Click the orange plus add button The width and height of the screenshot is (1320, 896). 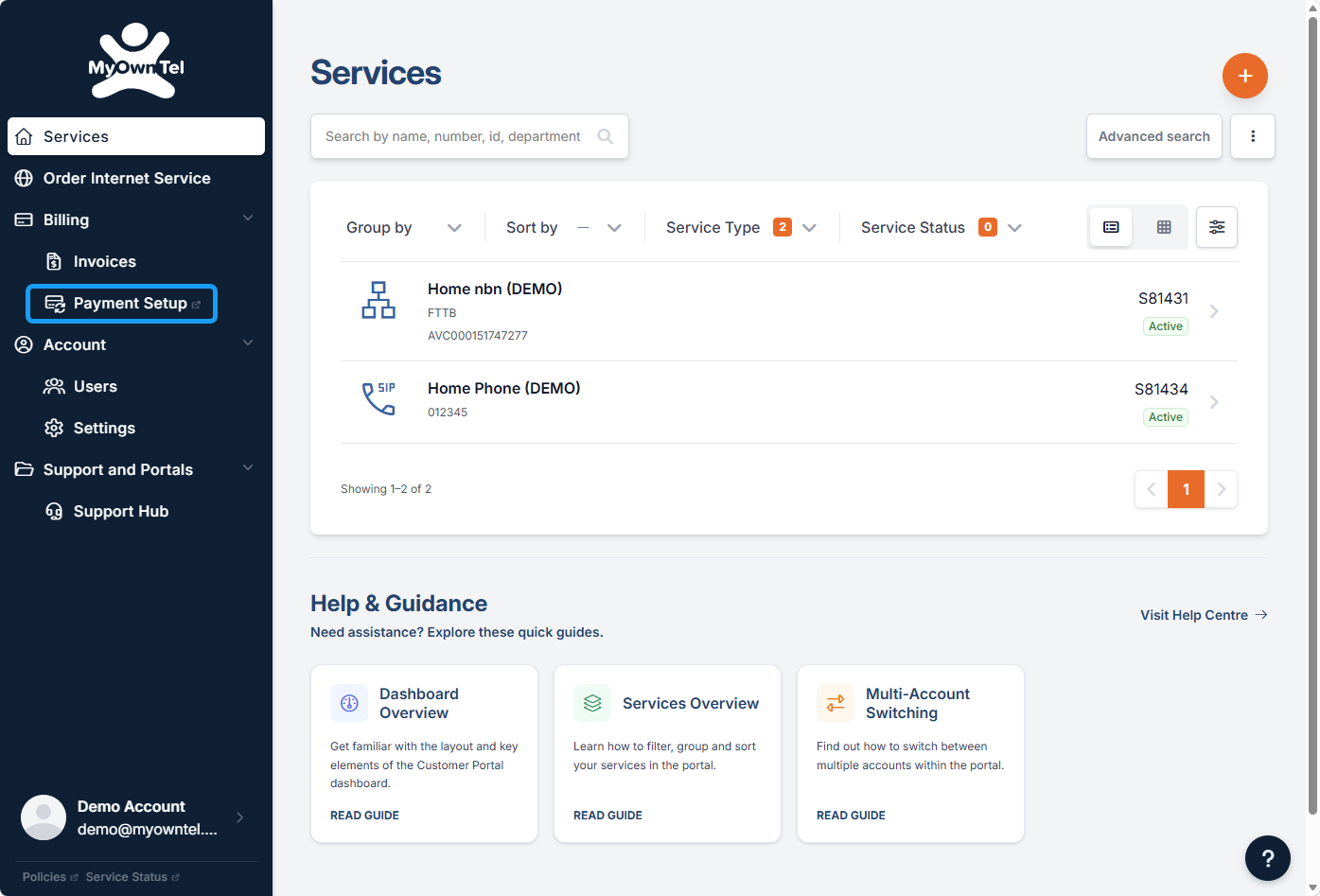click(x=1245, y=76)
